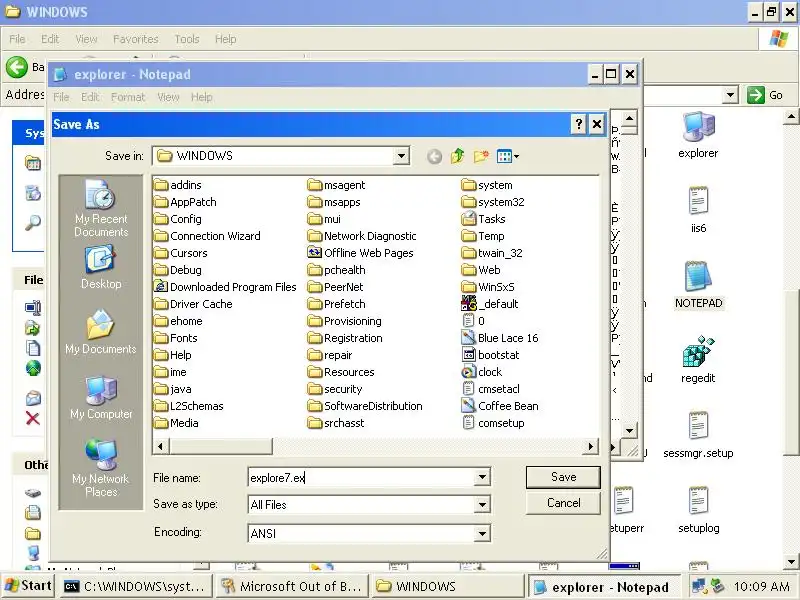This screenshot has height=600, width=800.
Task: Expand the Encoding ANSI dropdown
Action: pos(482,534)
